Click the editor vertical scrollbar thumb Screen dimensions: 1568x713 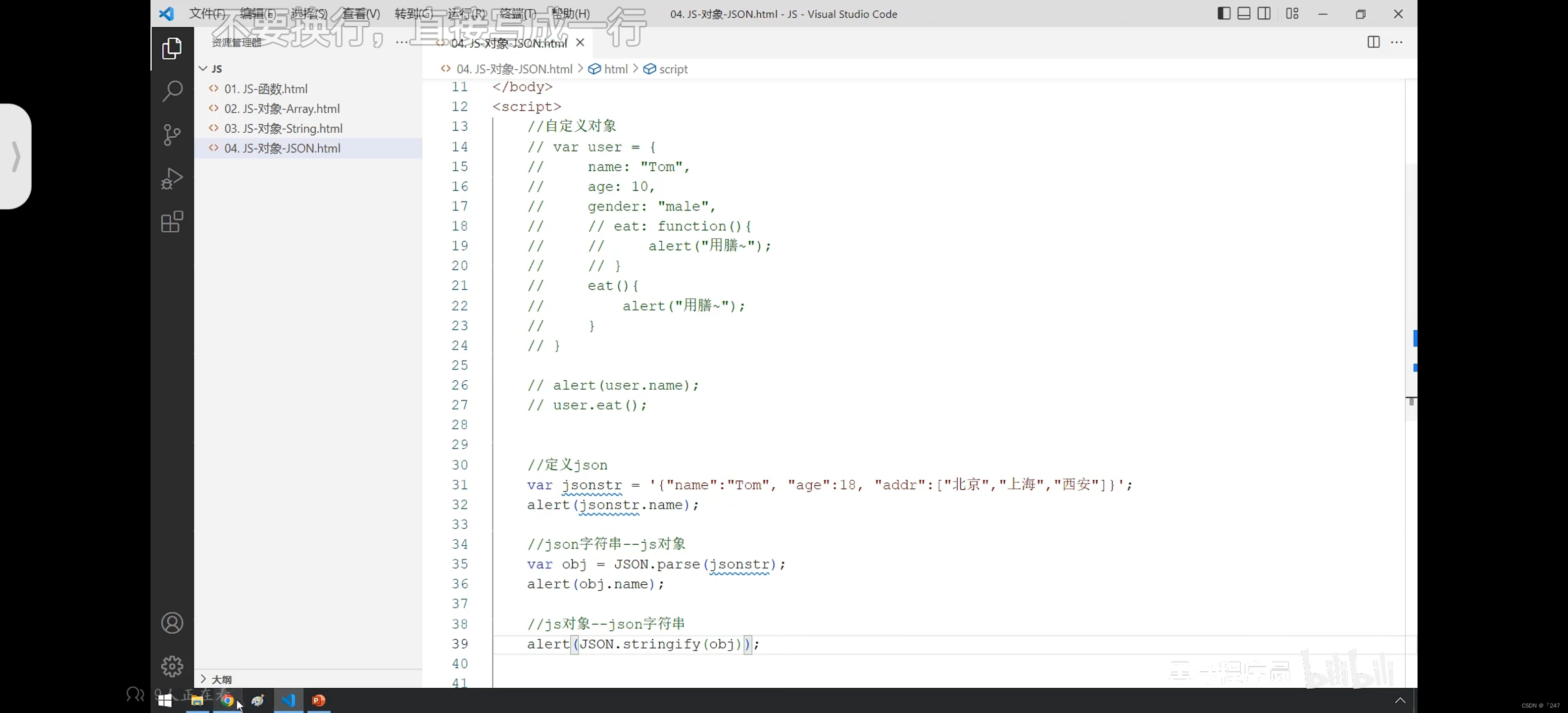[x=1411, y=292]
